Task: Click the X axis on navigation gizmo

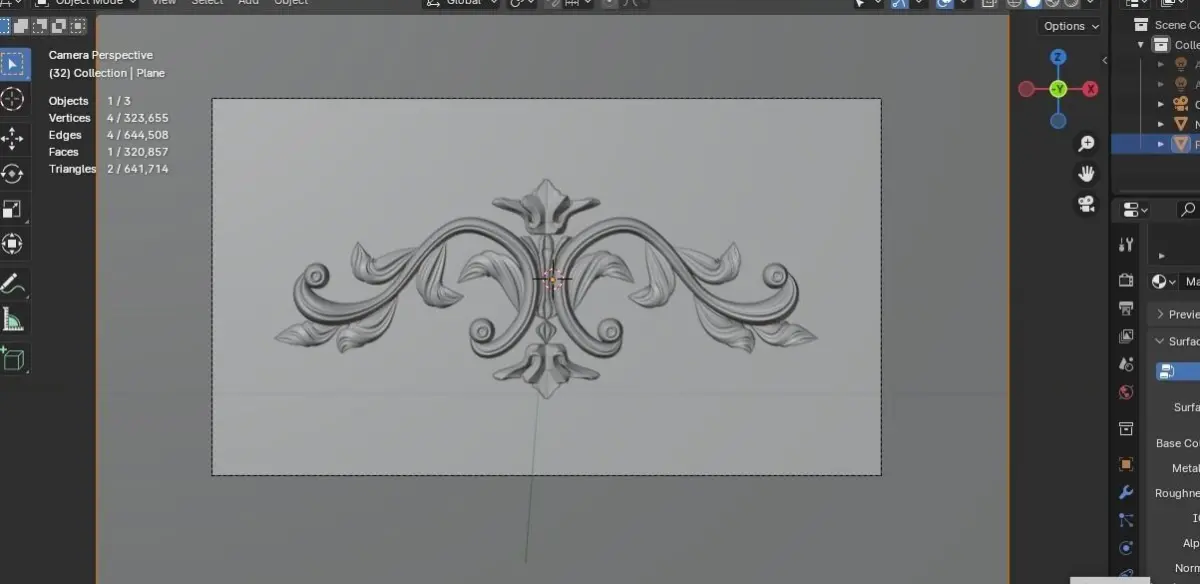Action: pos(1090,89)
